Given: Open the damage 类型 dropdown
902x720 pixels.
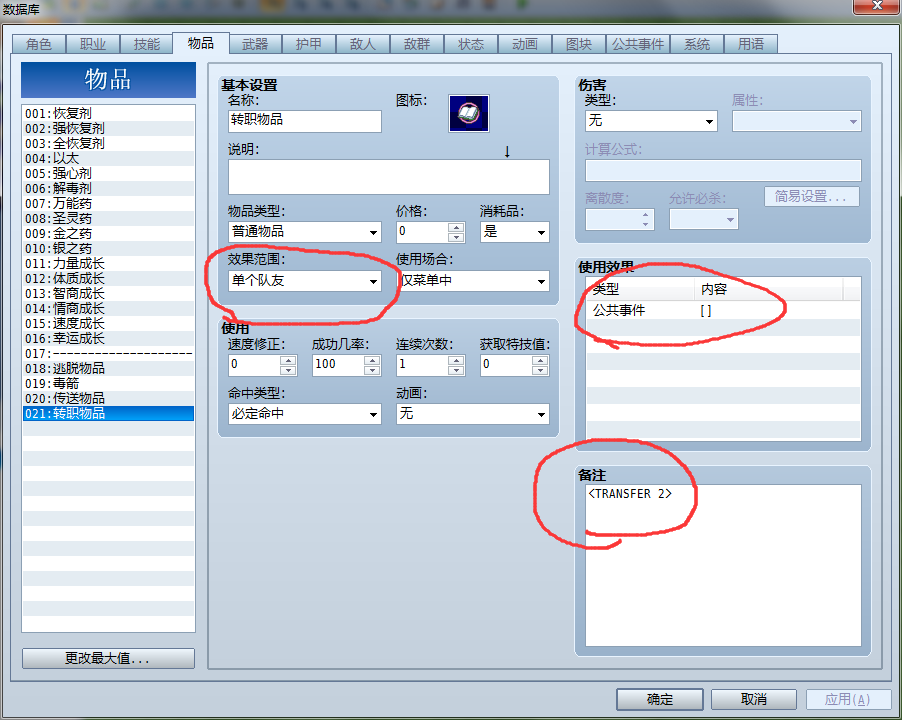Looking at the screenshot, I should click(651, 121).
